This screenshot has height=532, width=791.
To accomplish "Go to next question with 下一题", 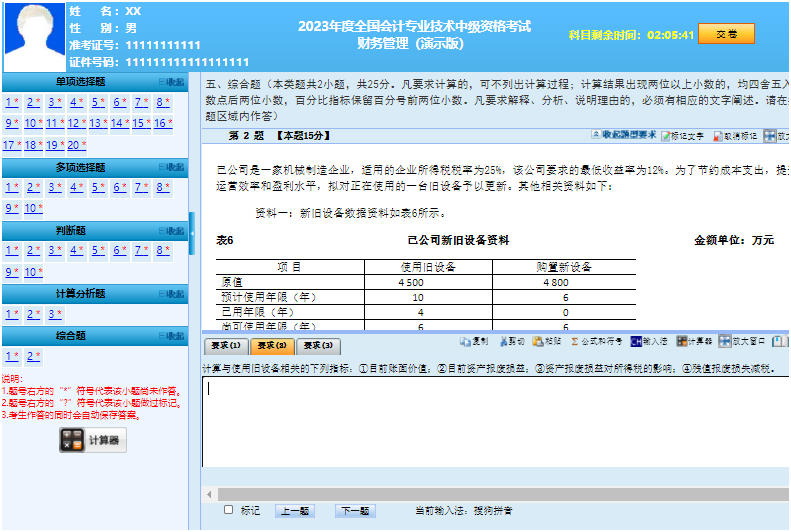I will click(x=355, y=511).
